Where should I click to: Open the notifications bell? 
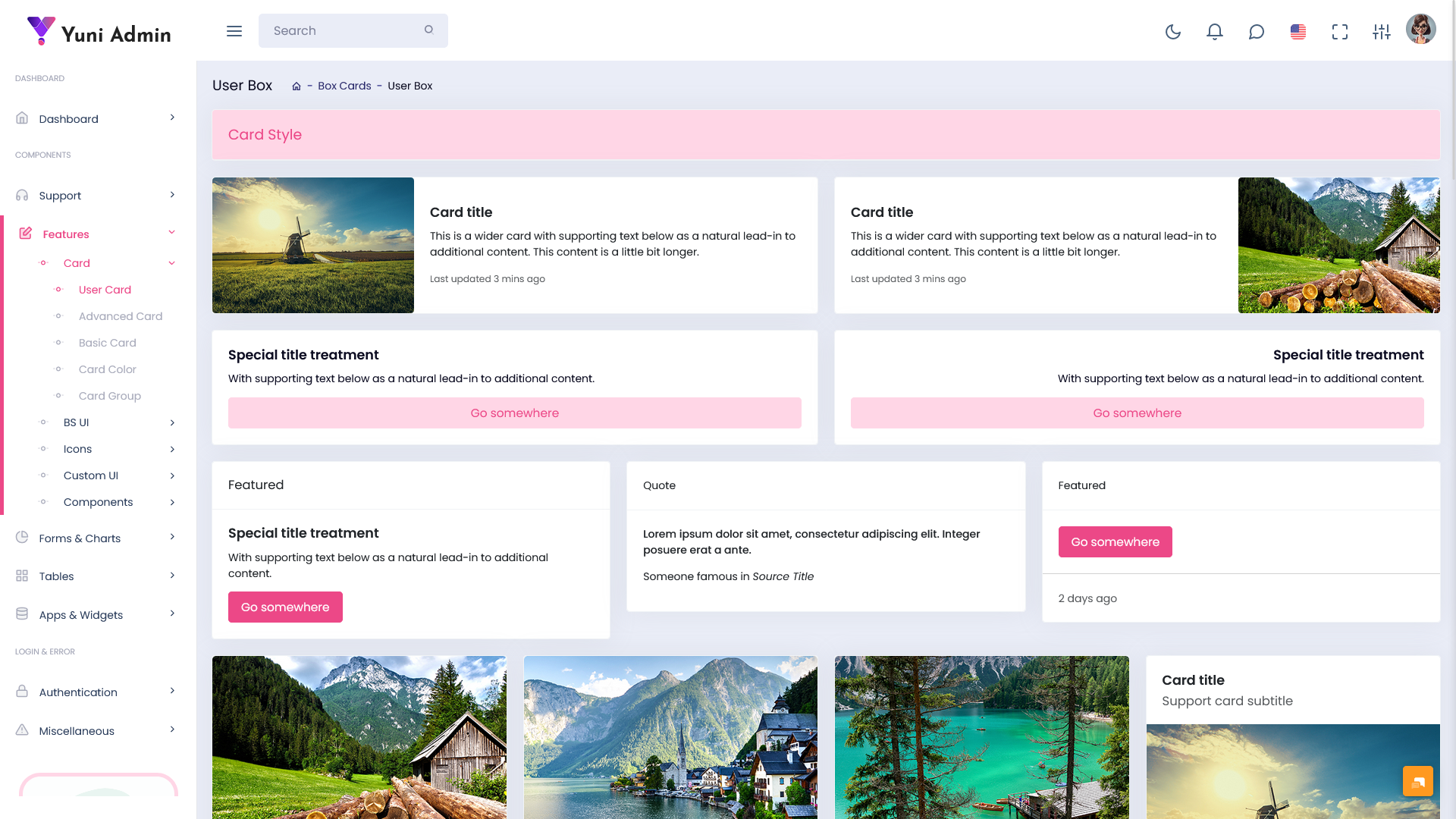1215,31
